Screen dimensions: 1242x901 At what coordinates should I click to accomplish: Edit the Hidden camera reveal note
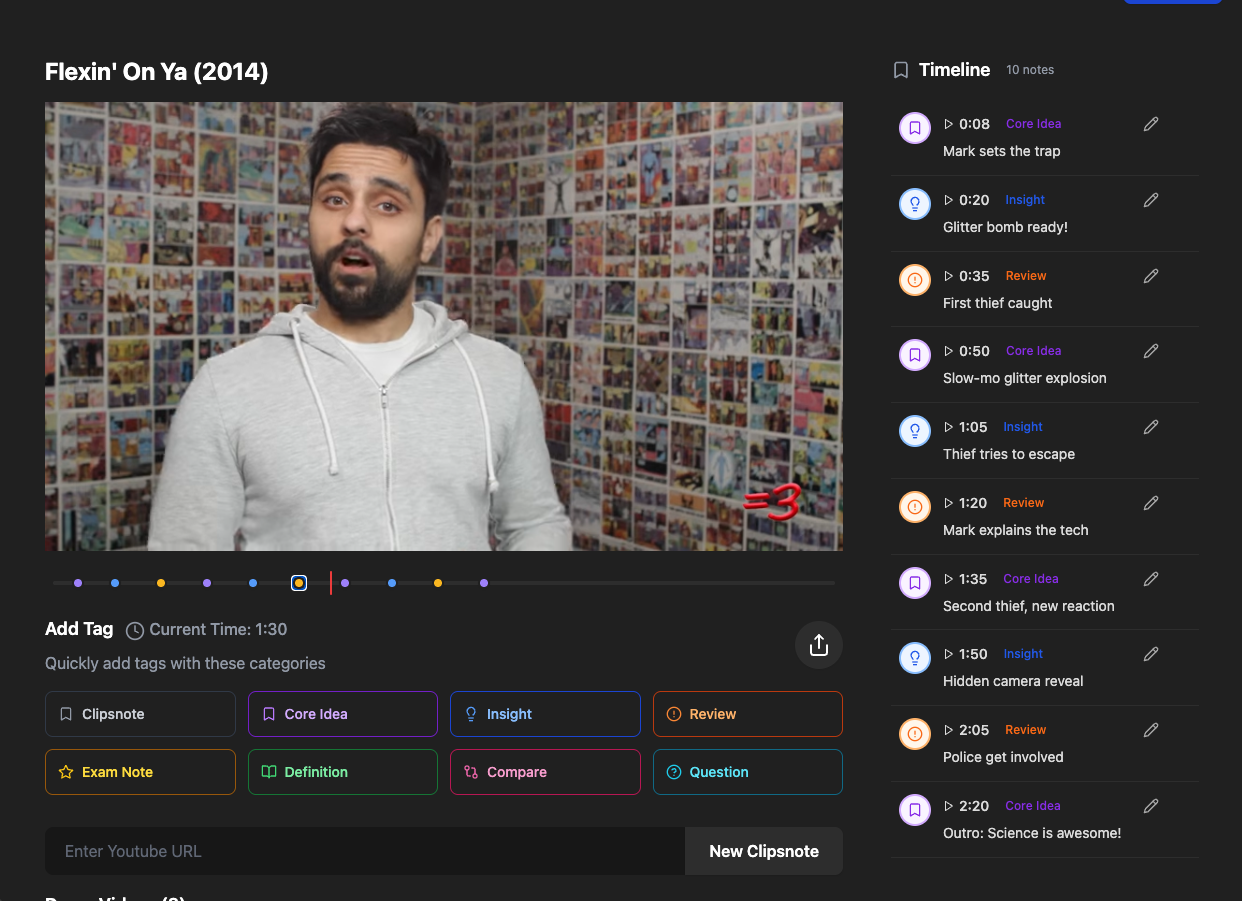1151,654
